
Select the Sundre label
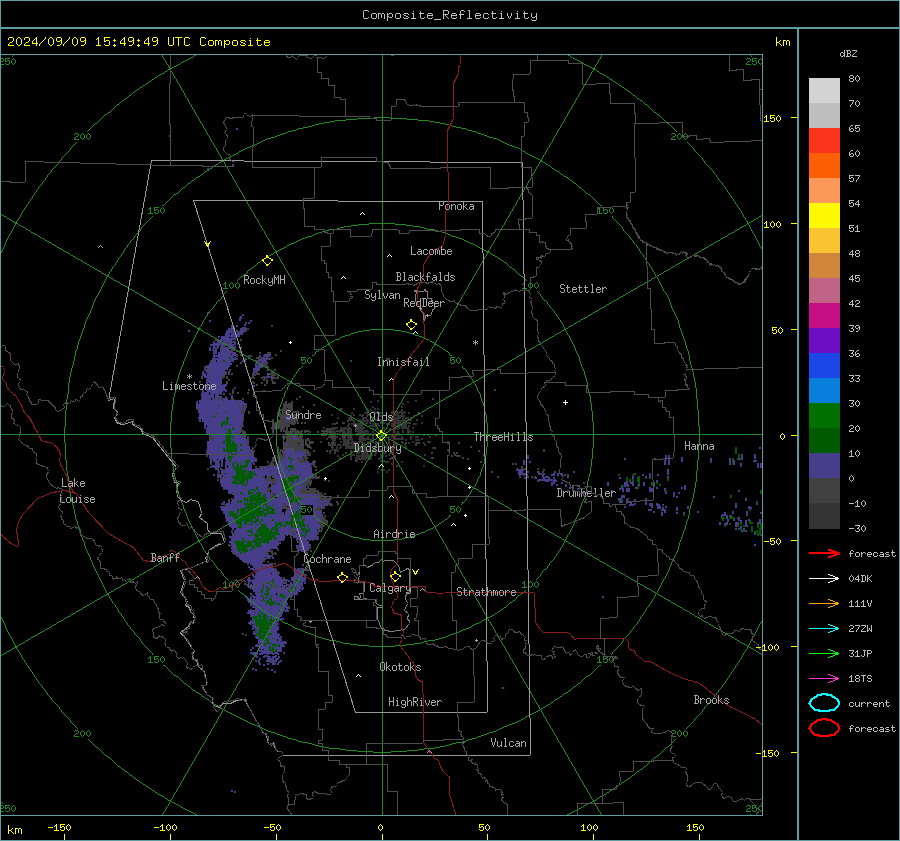(x=303, y=414)
